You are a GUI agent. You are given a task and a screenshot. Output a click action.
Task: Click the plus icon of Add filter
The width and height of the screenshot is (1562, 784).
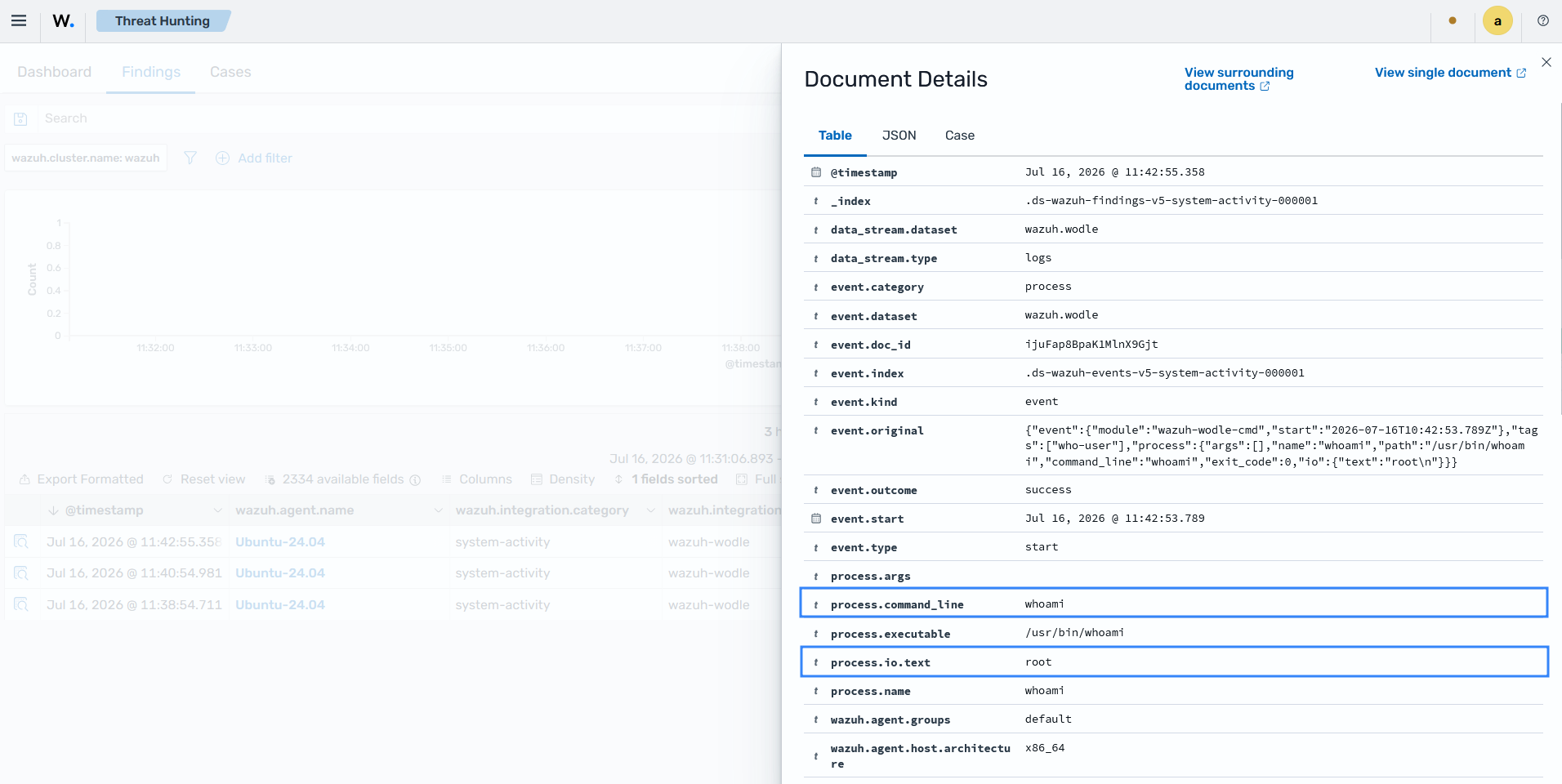point(222,158)
